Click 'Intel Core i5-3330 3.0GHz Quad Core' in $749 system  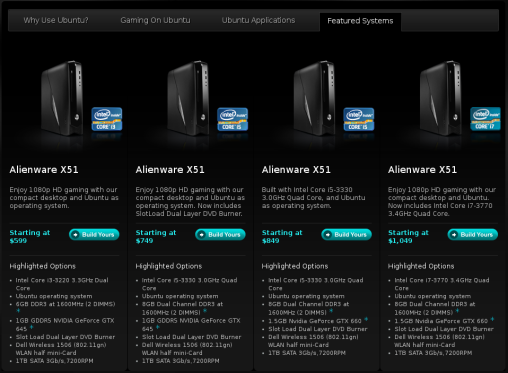point(189,284)
